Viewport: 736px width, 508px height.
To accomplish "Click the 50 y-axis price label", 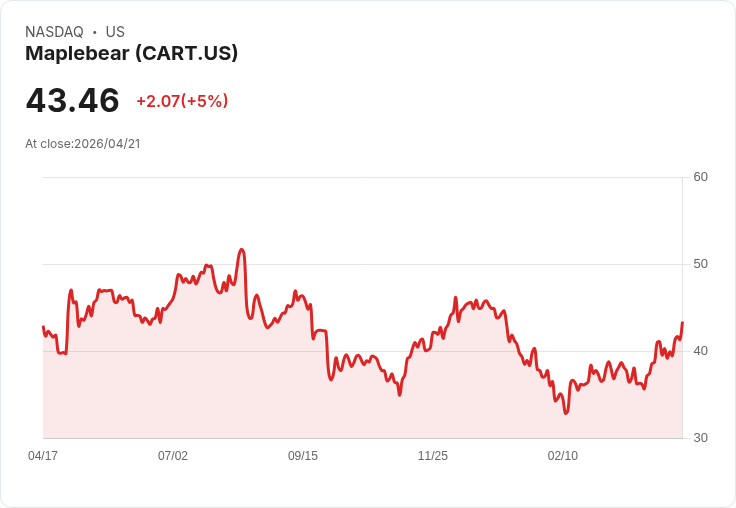I will pos(700,264).
